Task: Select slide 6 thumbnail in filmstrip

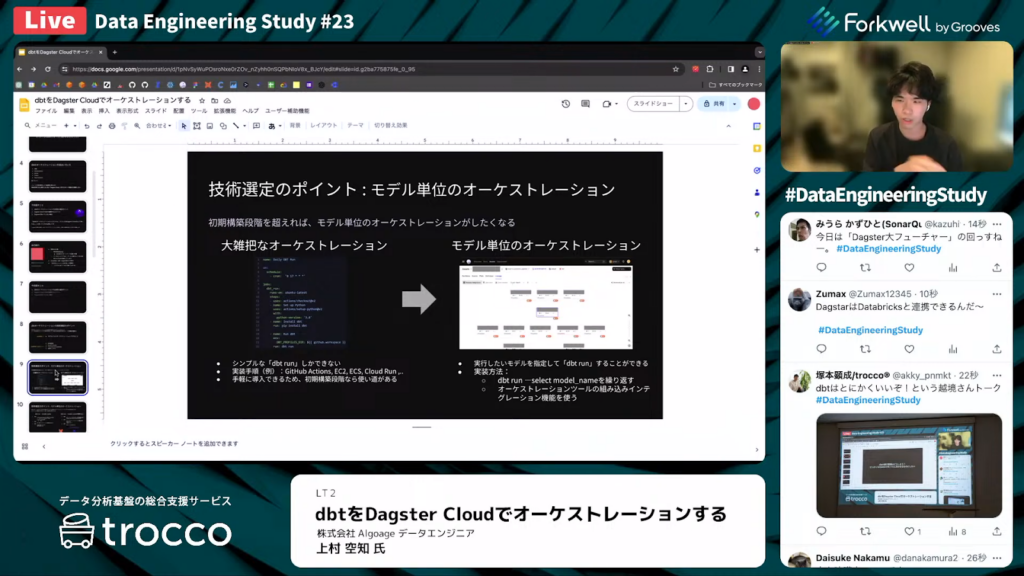Action: 57,257
